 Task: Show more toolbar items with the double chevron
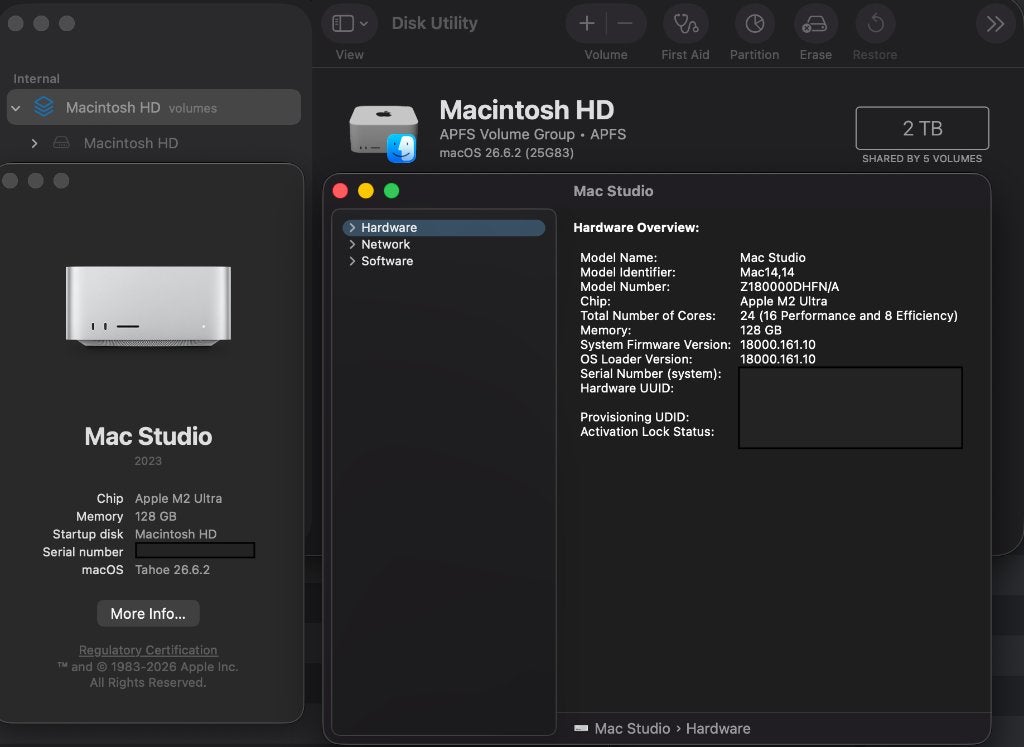pos(995,24)
